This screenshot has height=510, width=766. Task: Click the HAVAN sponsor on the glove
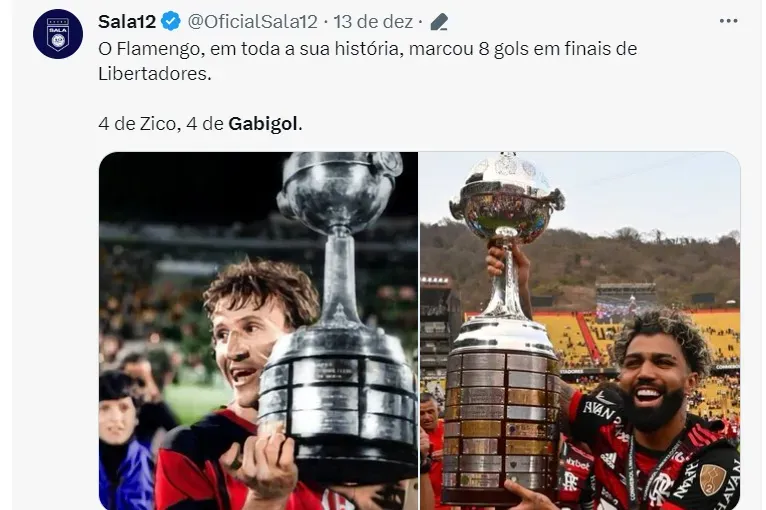pos(598,410)
